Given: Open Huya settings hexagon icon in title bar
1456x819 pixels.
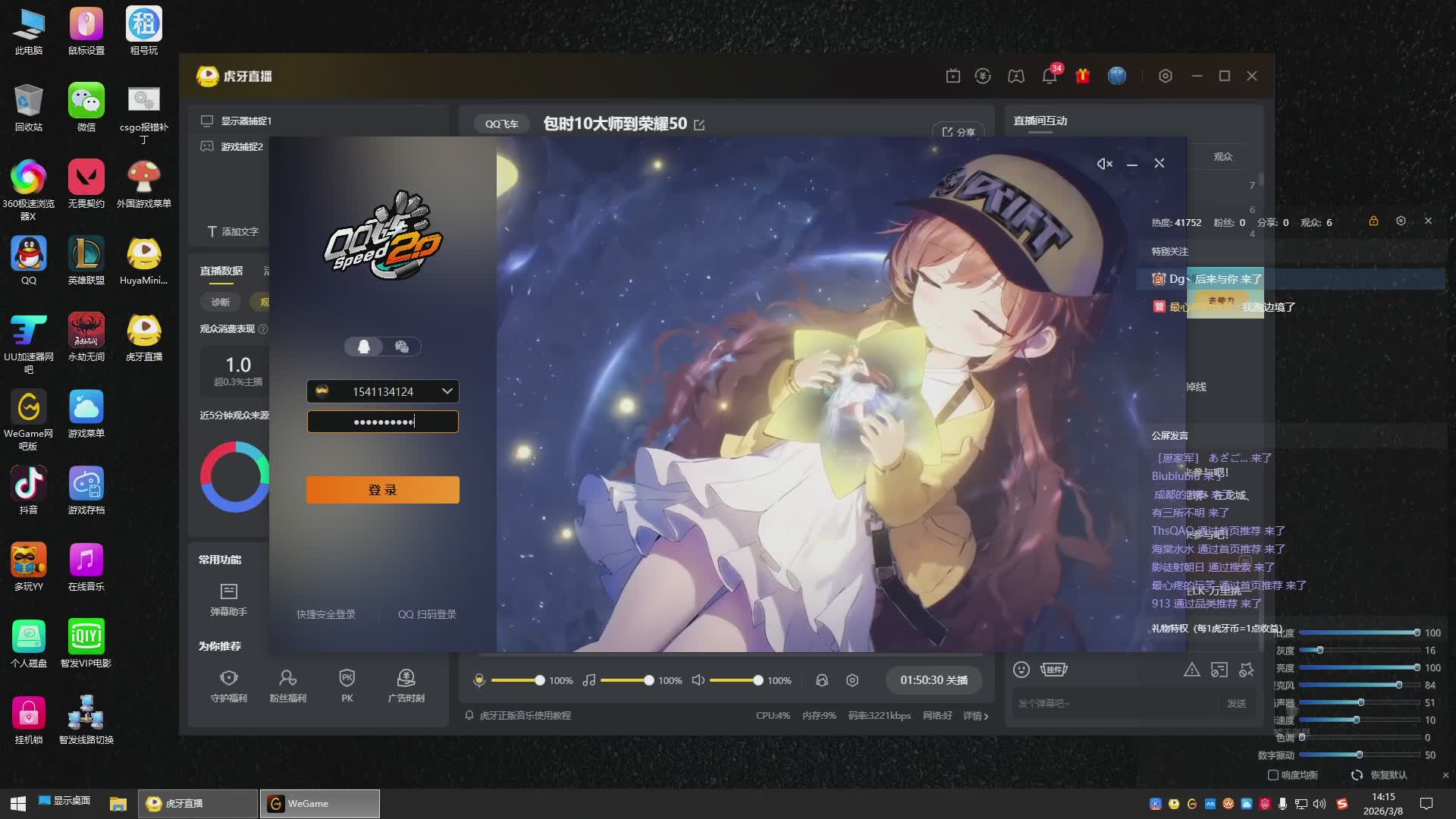Looking at the screenshot, I should coord(1166,76).
